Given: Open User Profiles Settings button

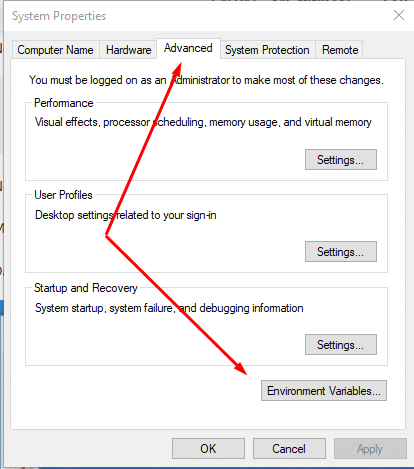Looking at the screenshot, I should 341,252.
